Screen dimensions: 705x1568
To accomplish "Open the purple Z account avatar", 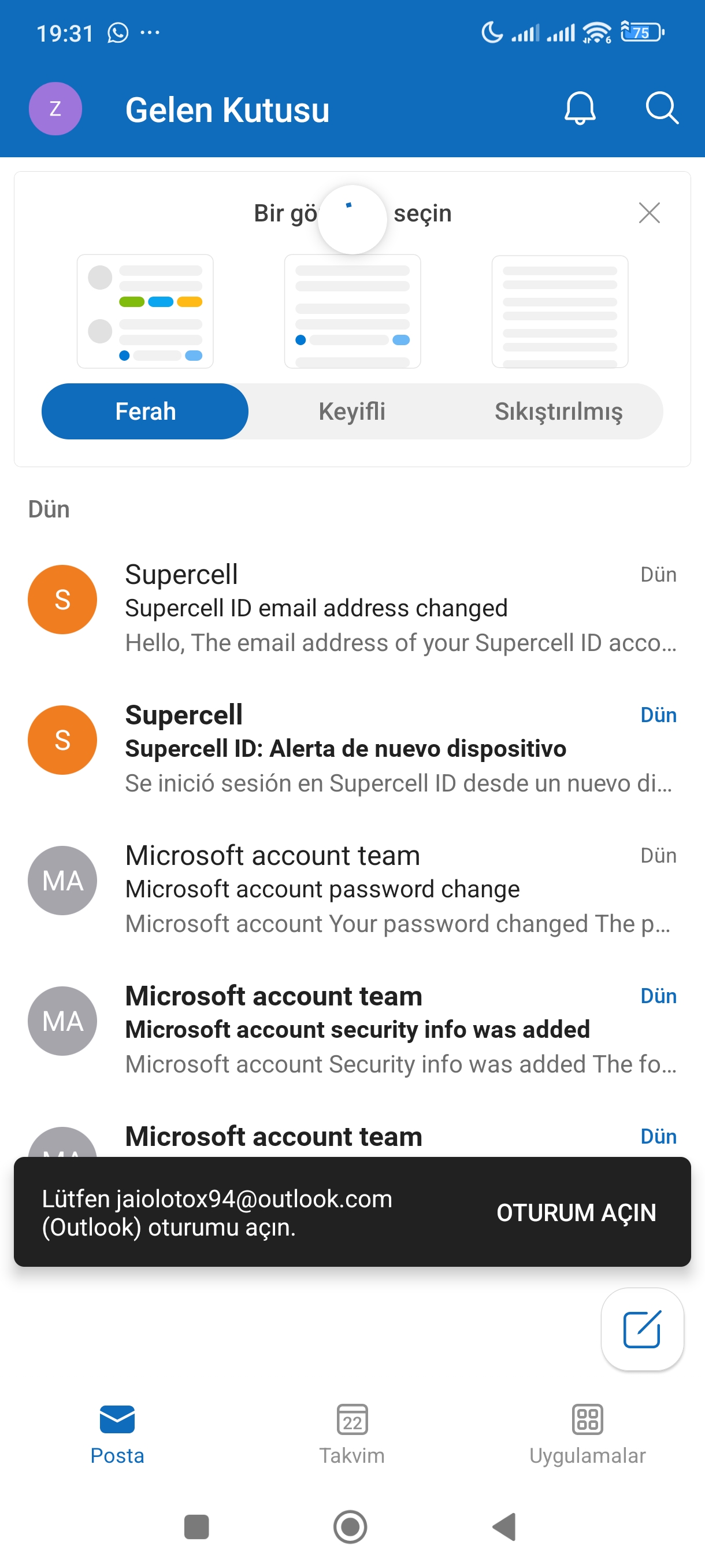I will tap(55, 108).
